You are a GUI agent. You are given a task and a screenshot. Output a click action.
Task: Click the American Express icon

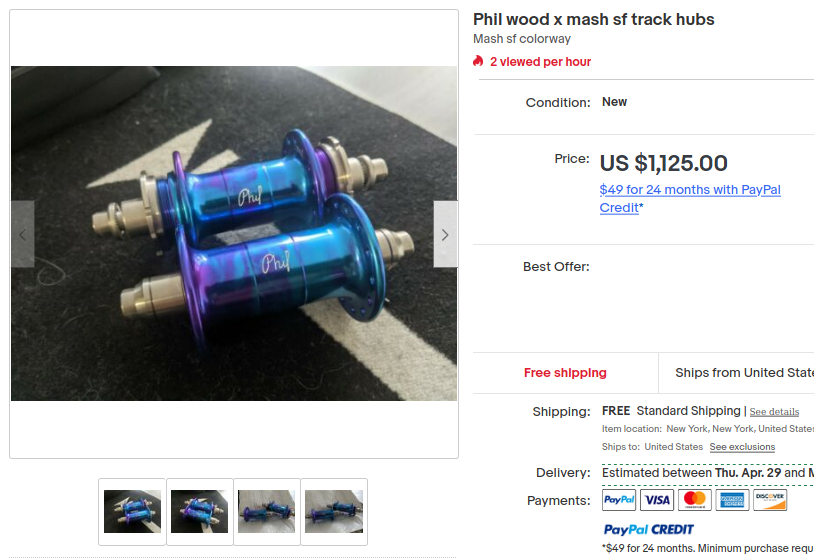tap(732, 500)
